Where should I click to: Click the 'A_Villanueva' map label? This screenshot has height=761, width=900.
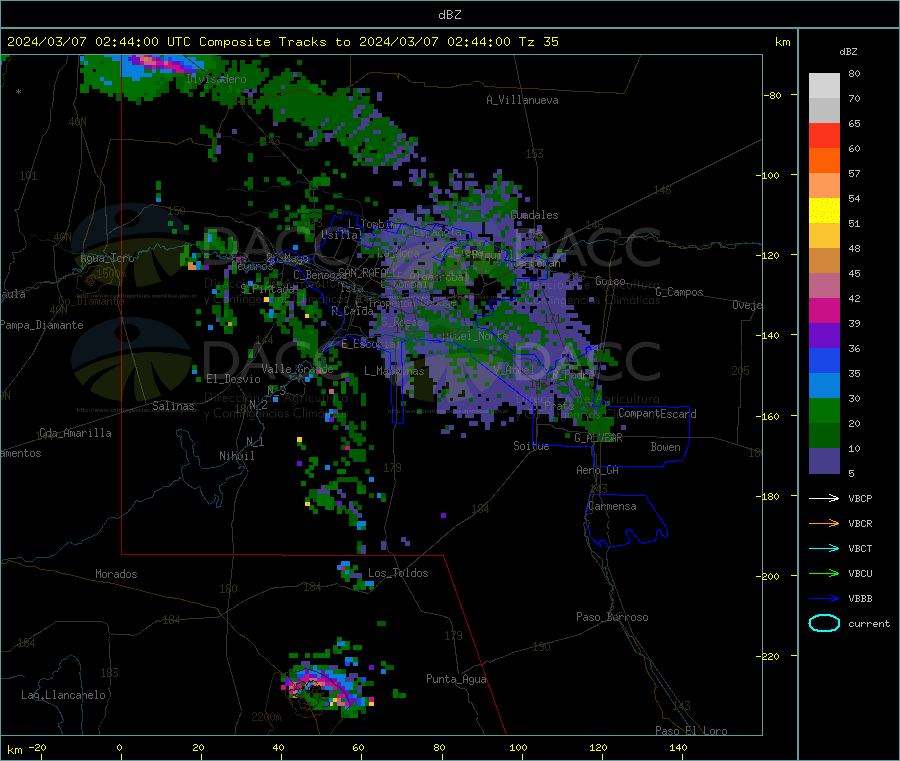point(522,100)
